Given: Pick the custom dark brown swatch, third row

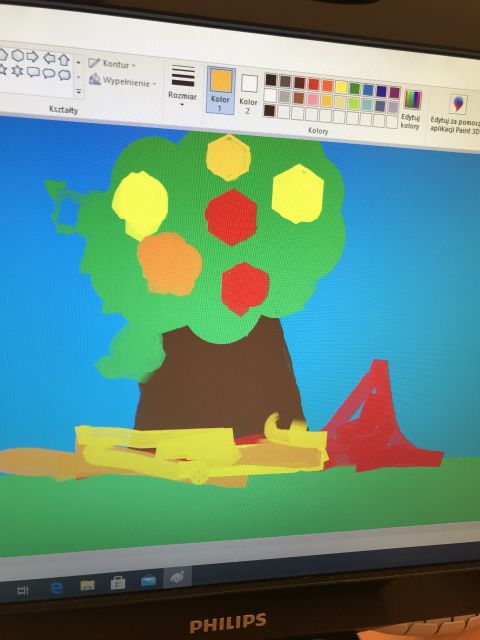Looking at the screenshot, I should (269, 110).
